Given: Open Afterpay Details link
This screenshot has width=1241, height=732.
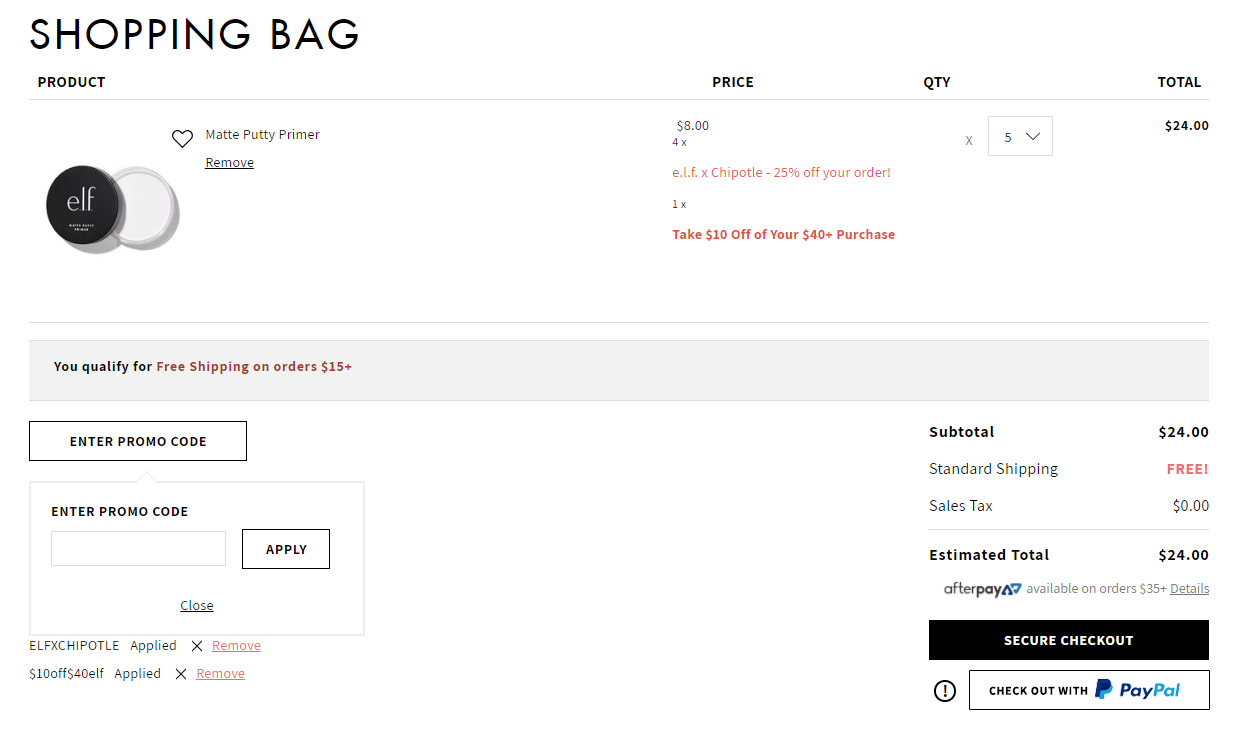Looking at the screenshot, I should 1189,589.
